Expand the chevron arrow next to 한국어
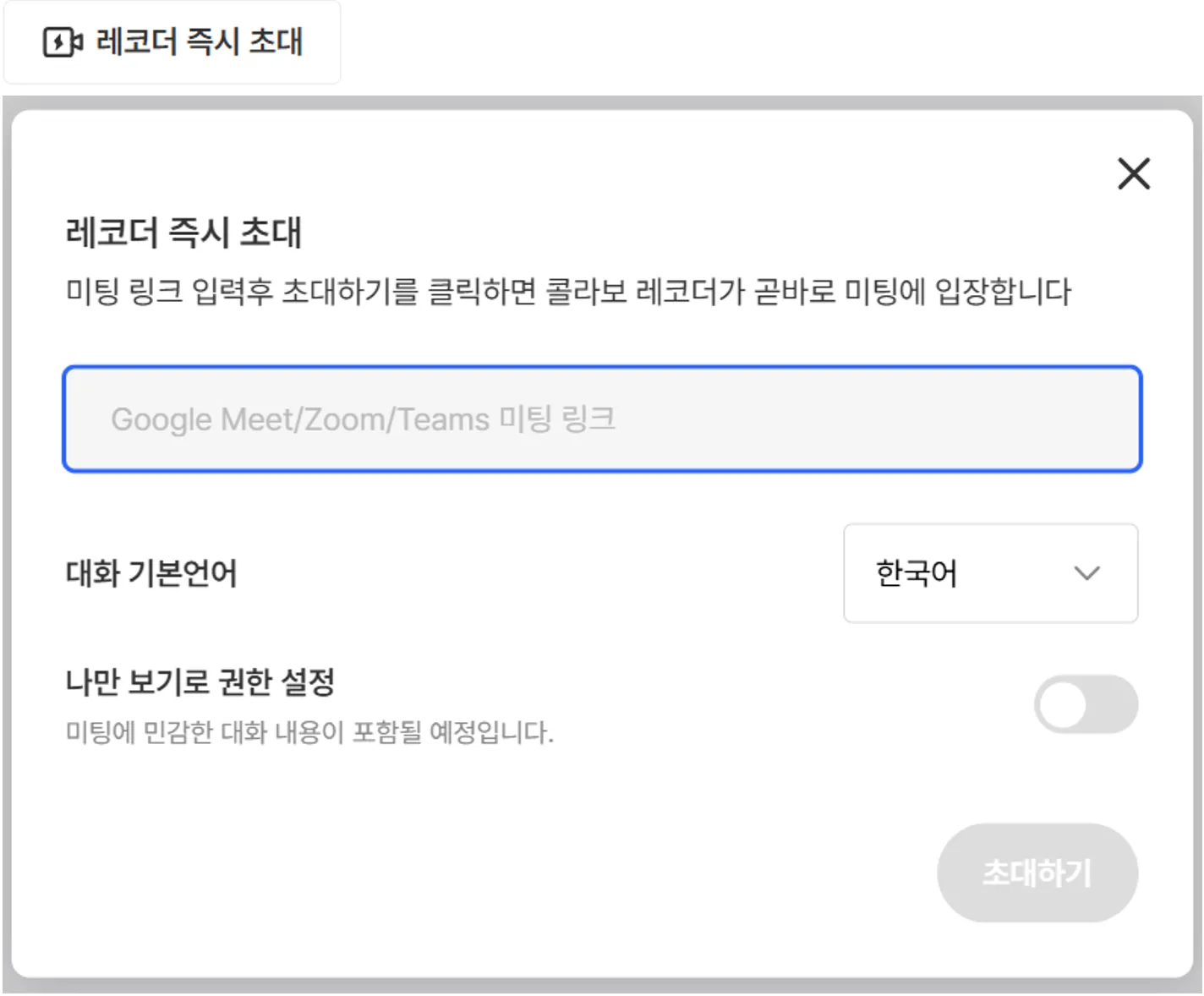The height and width of the screenshot is (996, 1204). (x=1086, y=573)
